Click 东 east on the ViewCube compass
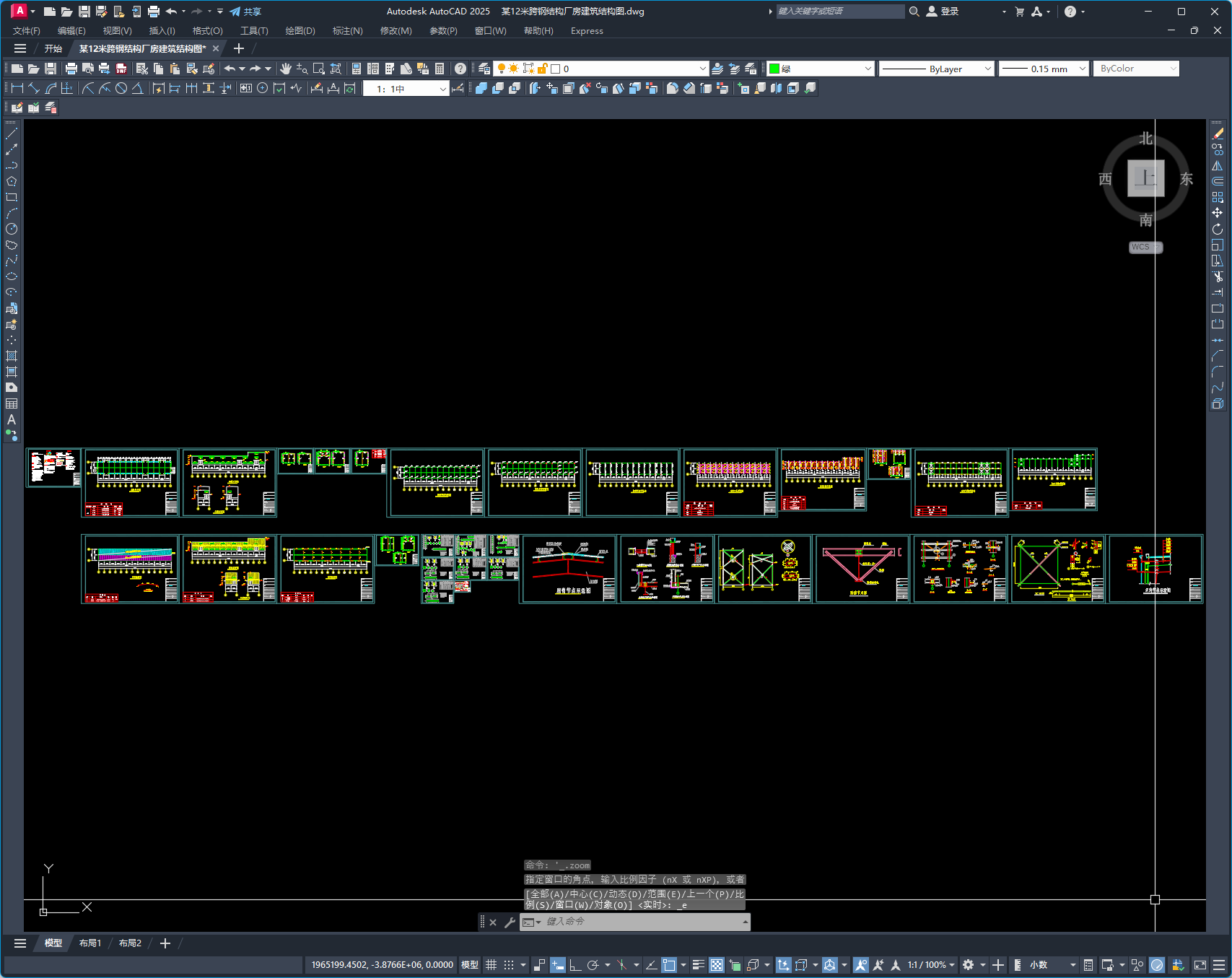The width and height of the screenshot is (1232, 978). pos(1186,179)
